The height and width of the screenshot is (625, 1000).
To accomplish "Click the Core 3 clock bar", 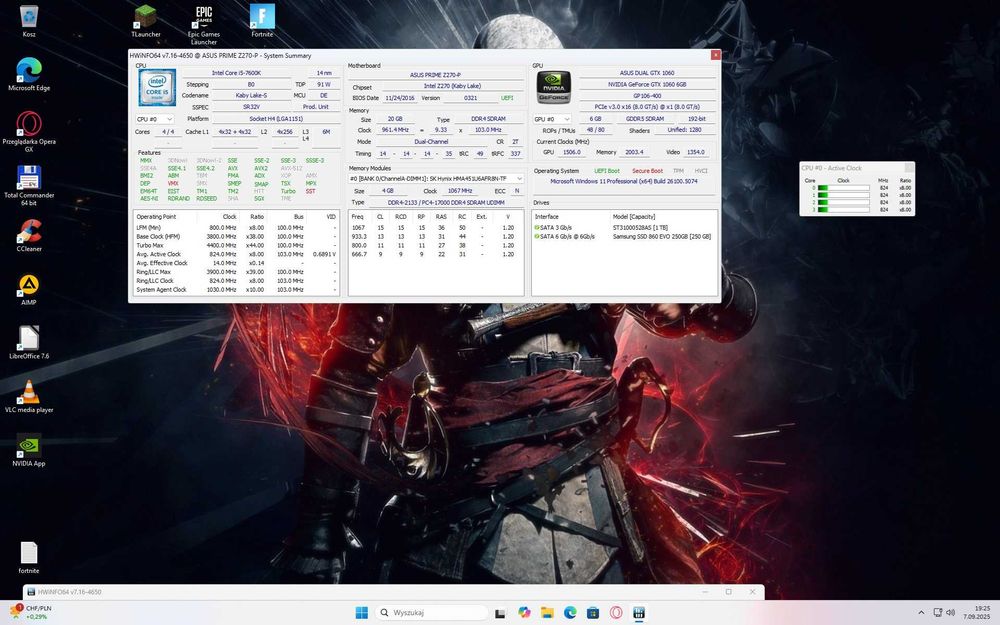I will [843, 209].
